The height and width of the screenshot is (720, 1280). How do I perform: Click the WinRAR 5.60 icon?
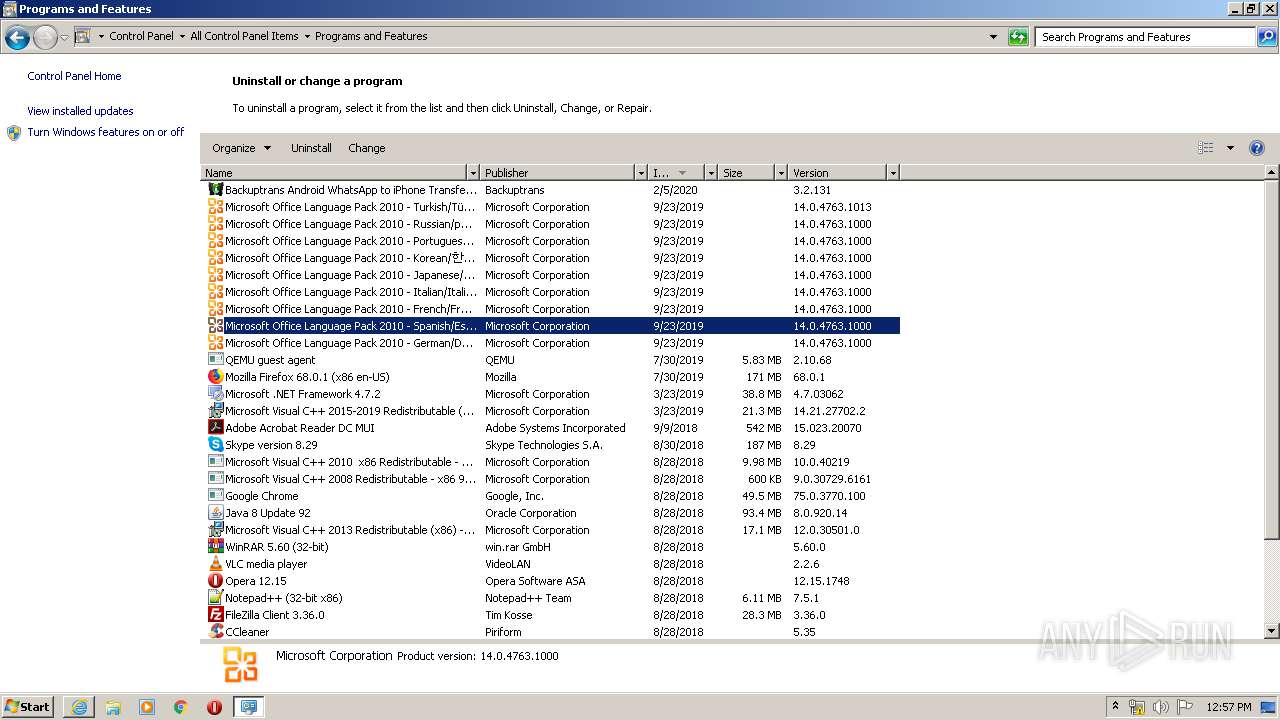[x=215, y=547]
